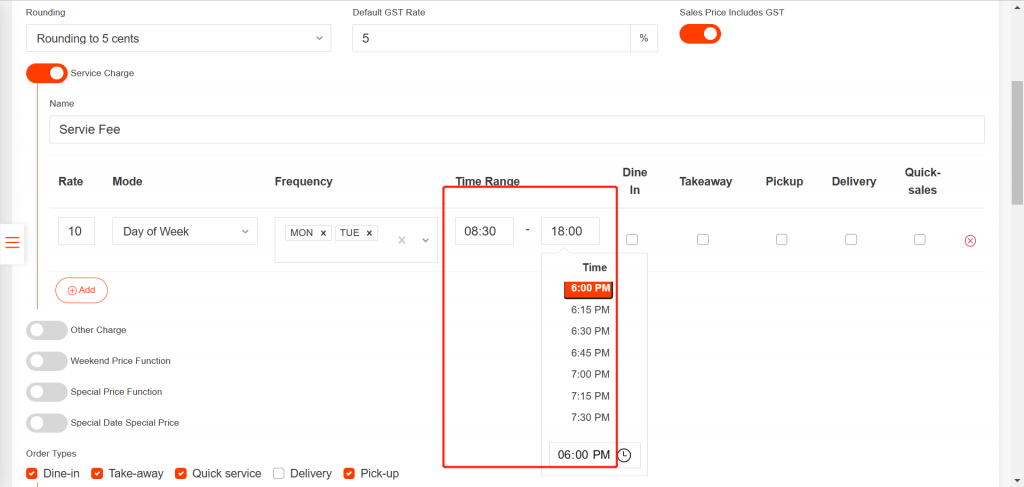Click the Add button

[81, 290]
